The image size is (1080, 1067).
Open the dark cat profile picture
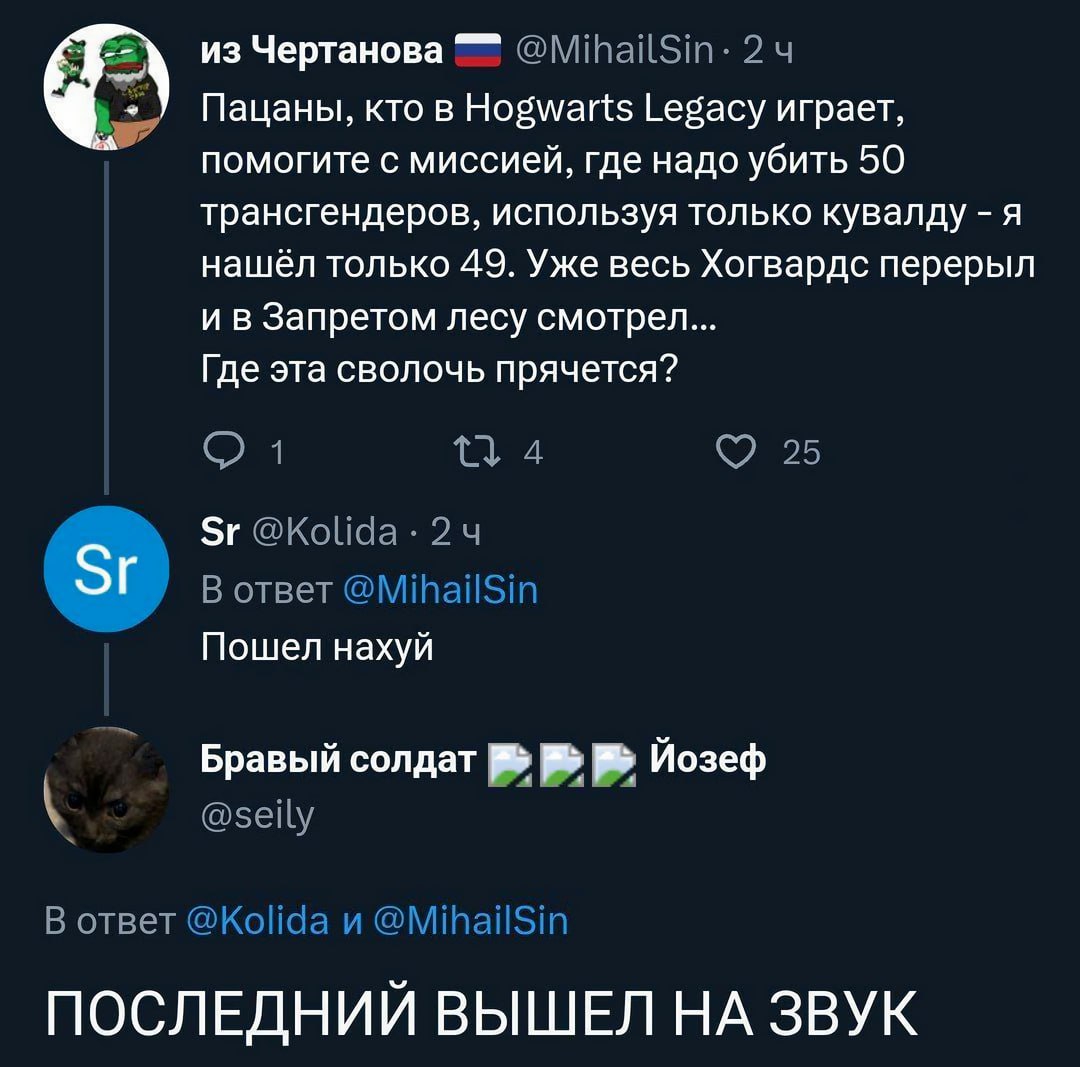point(105,790)
